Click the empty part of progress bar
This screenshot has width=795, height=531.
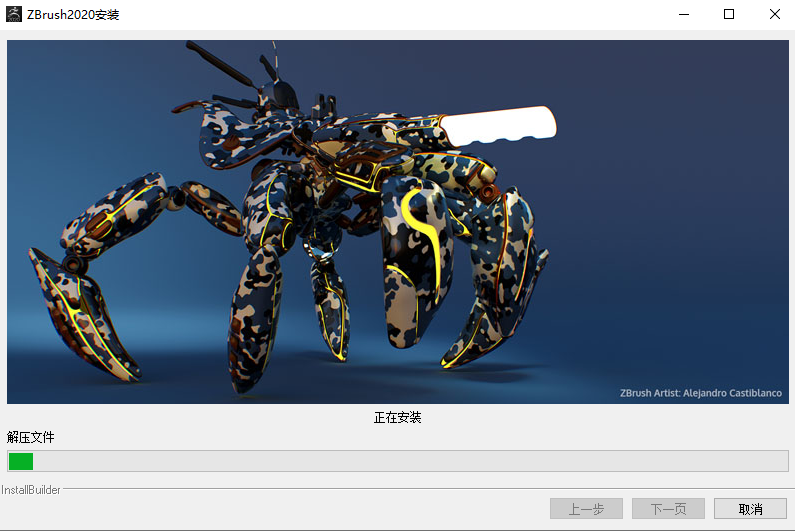pos(400,461)
